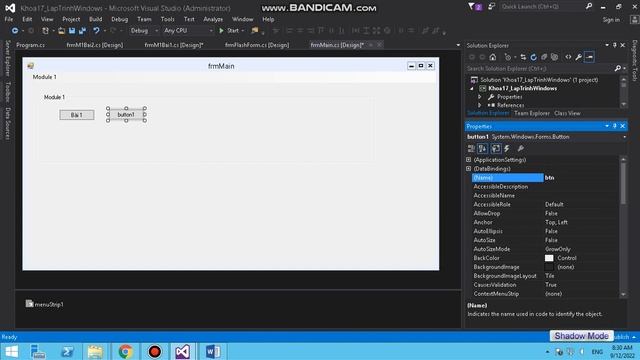This screenshot has width=640, height=360.
Task: Click the Preview Selected Items icon
Action: pyautogui.click(x=589, y=57)
